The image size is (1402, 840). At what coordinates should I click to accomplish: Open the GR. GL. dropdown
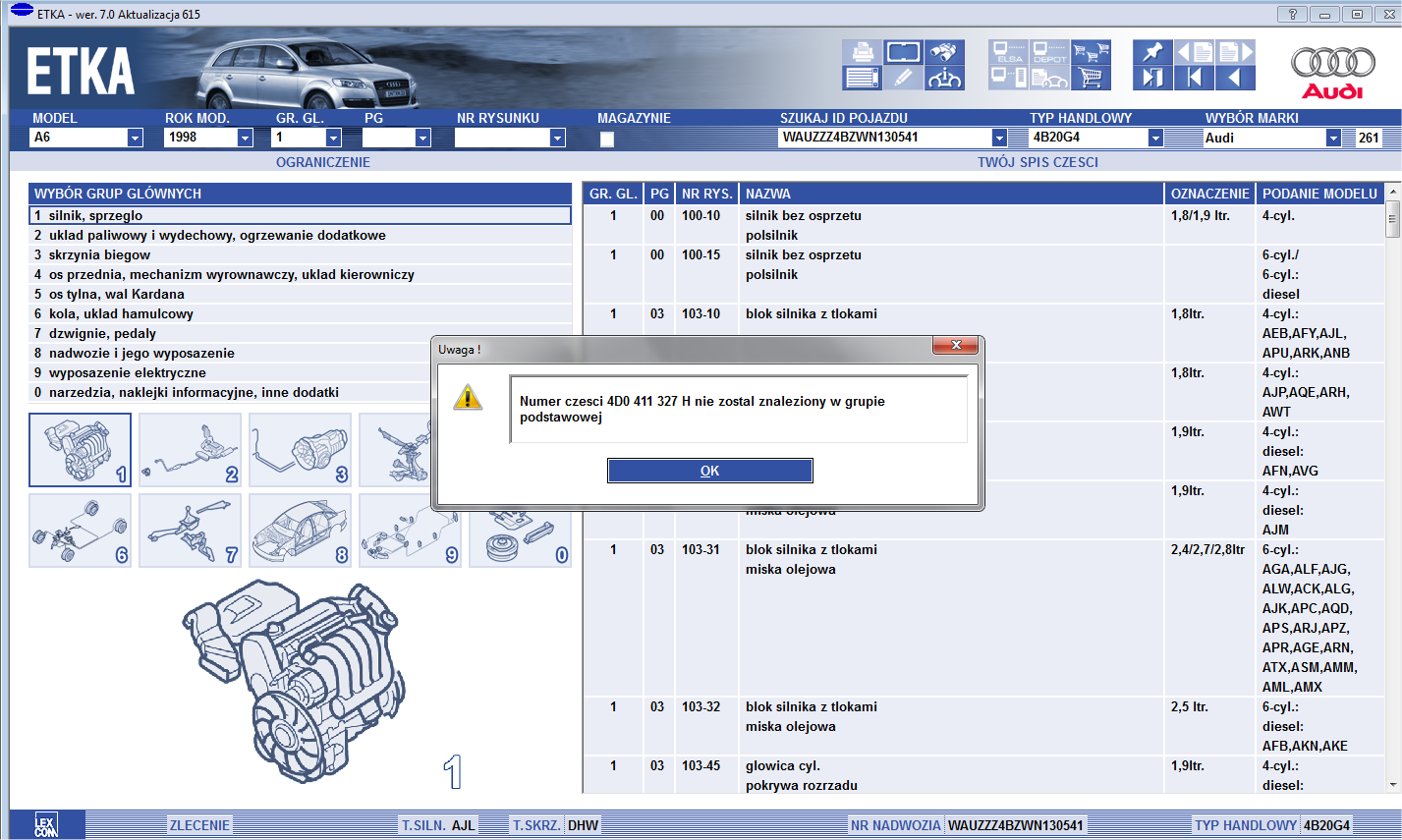point(333,138)
